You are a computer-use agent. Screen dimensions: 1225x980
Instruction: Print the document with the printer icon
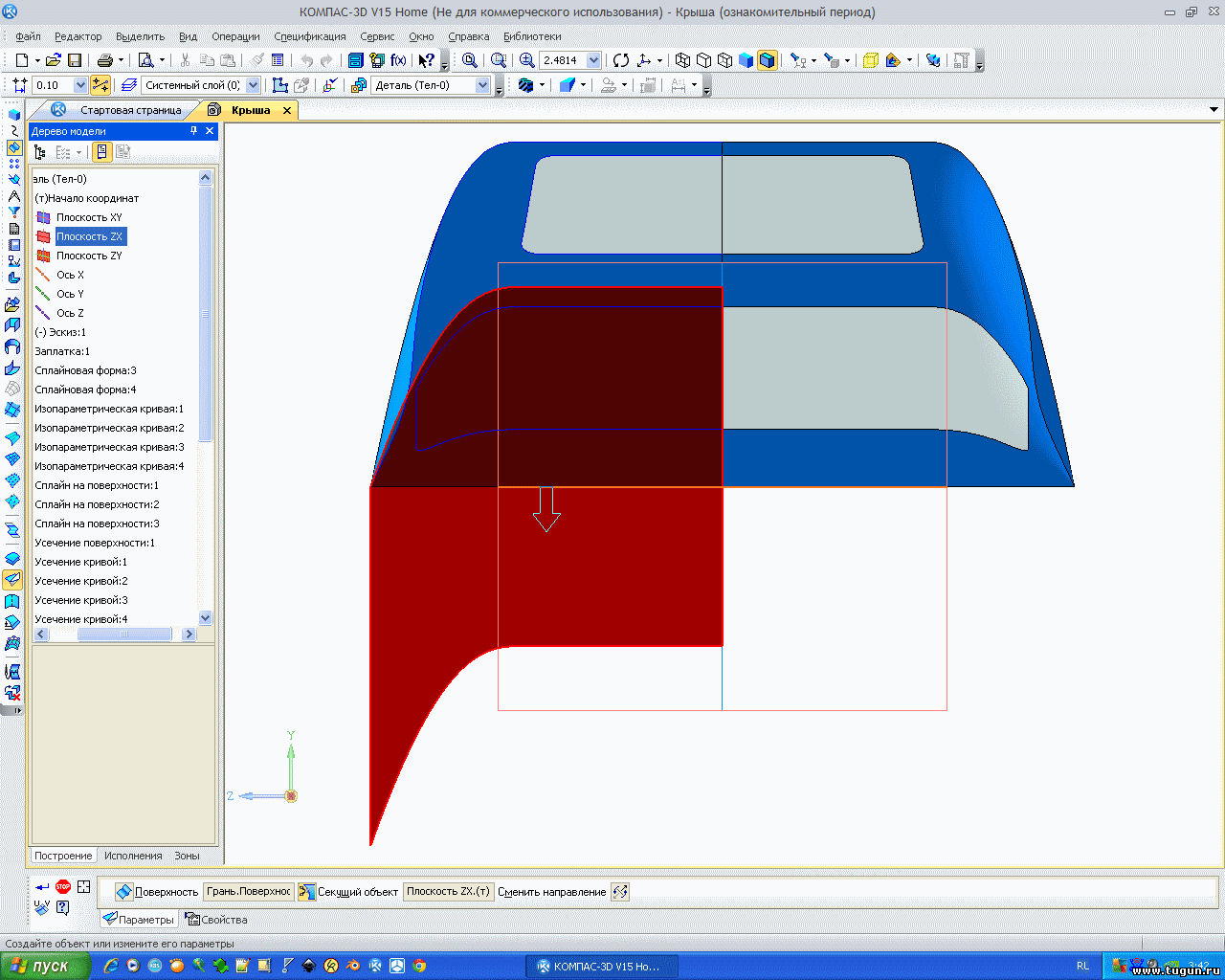tap(105, 60)
